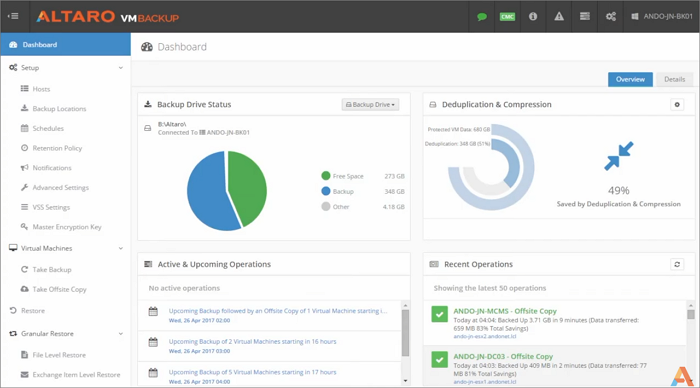The width and height of the screenshot is (700, 388).
Task: Click the Retention Policy clock icon
Action: pos(25,147)
